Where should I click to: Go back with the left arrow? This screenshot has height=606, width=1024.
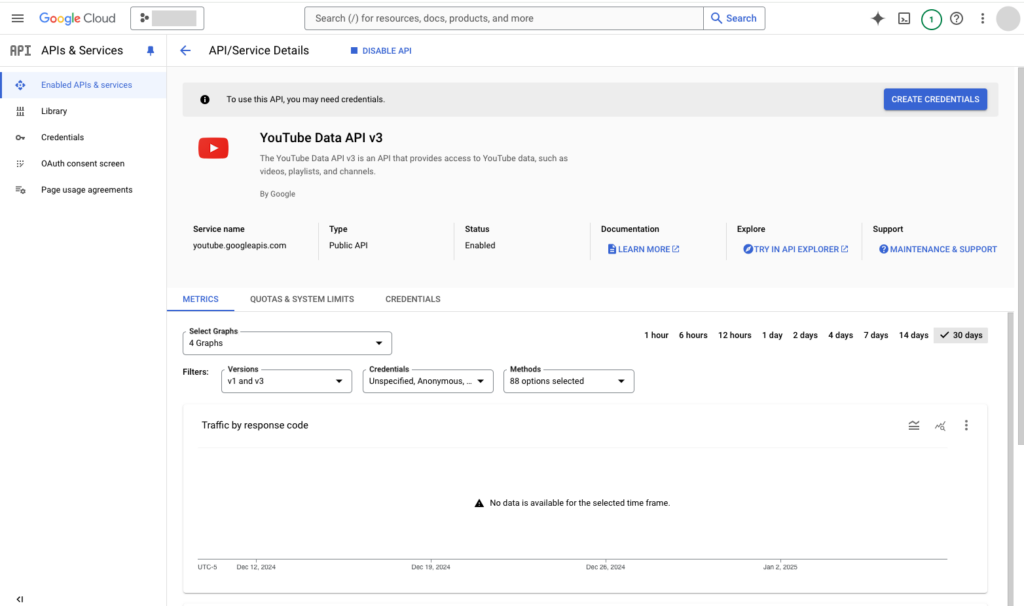[x=185, y=50]
